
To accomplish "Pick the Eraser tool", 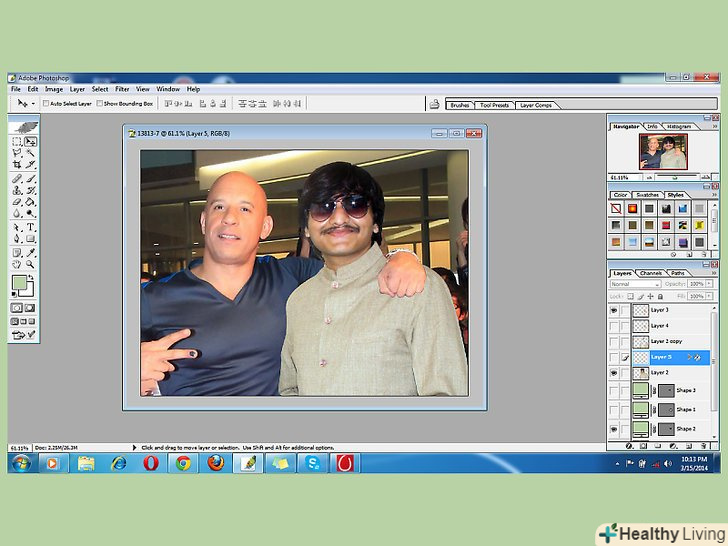I will (x=17, y=201).
